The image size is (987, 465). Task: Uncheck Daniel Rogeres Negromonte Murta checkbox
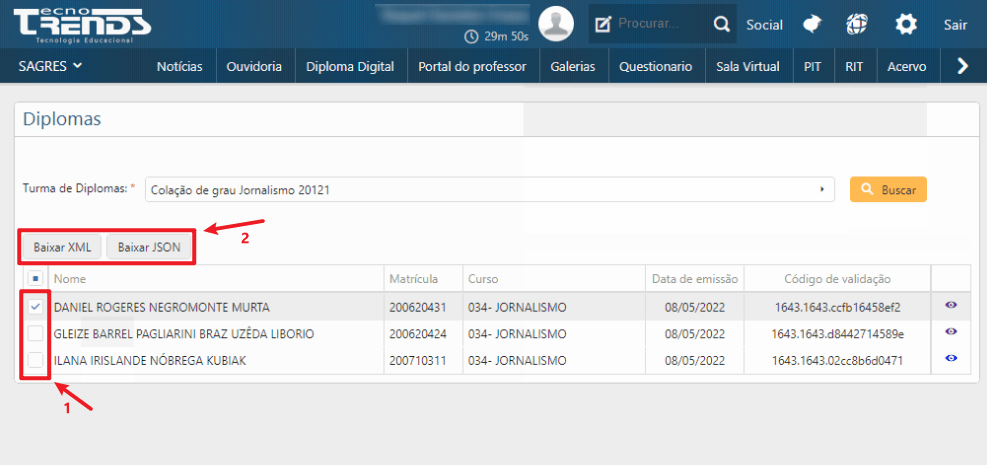pyautogui.click(x=35, y=307)
